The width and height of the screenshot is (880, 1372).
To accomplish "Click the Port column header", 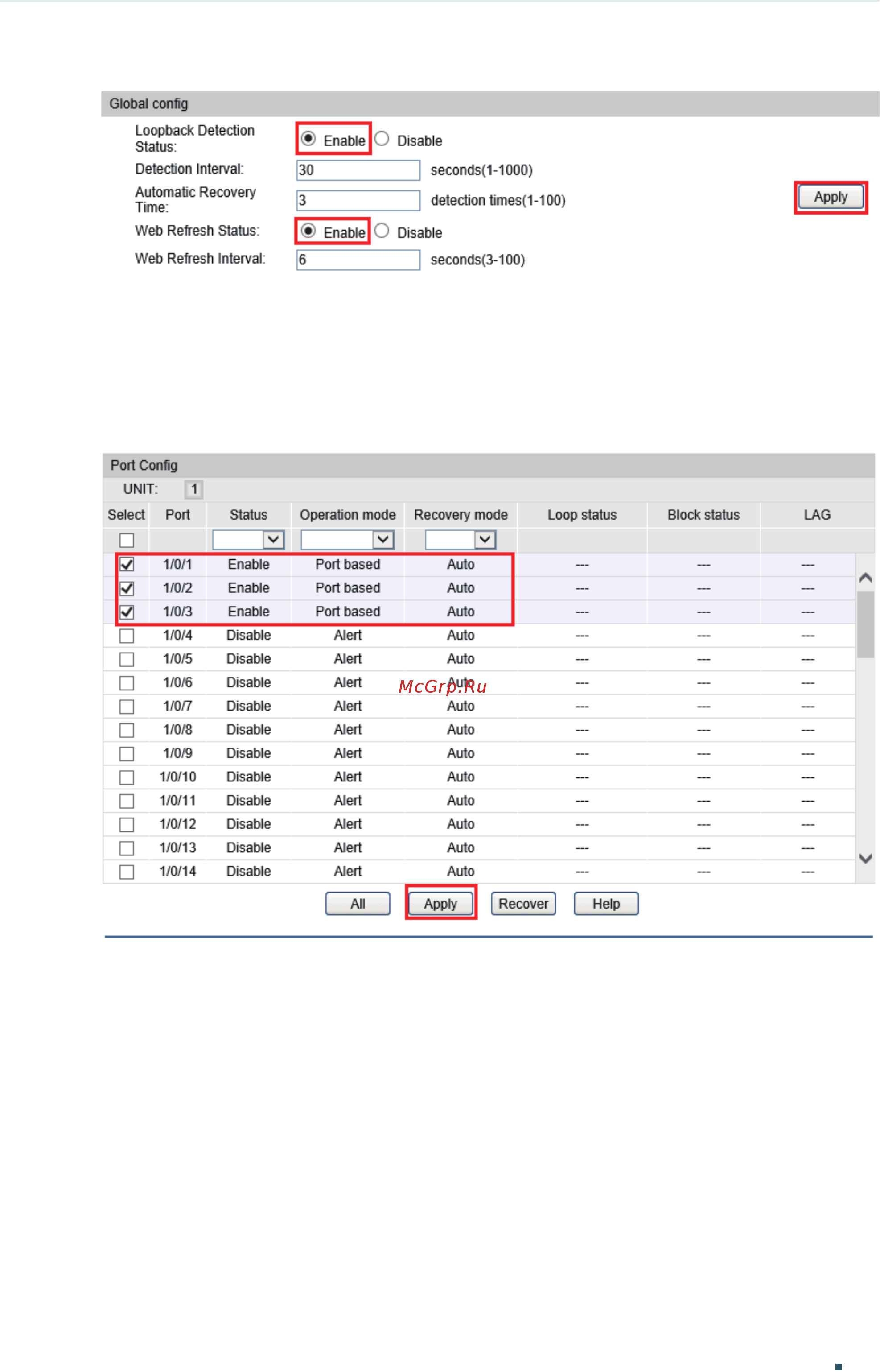I will click(178, 515).
